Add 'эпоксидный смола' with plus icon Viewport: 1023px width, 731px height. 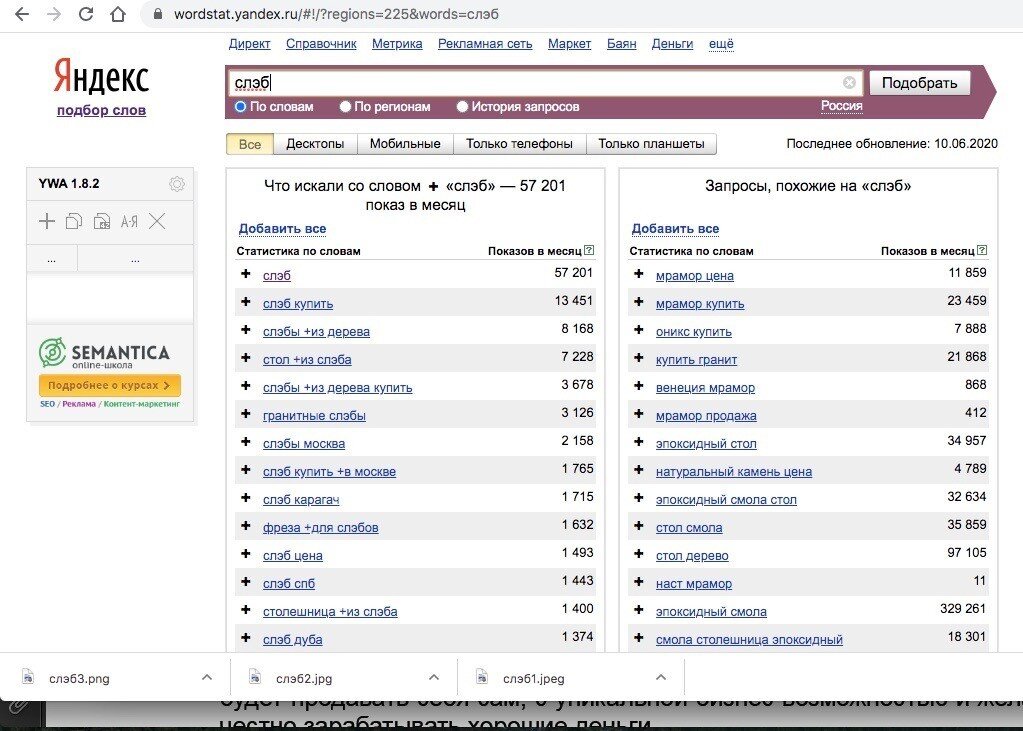(x=639, y=610)
